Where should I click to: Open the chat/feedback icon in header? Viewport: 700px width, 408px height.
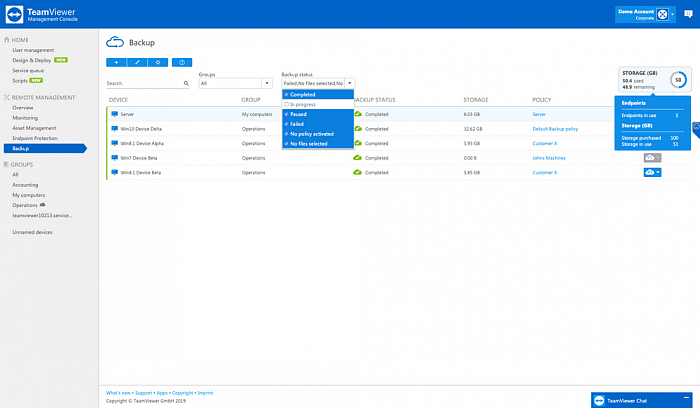[688, 14]
